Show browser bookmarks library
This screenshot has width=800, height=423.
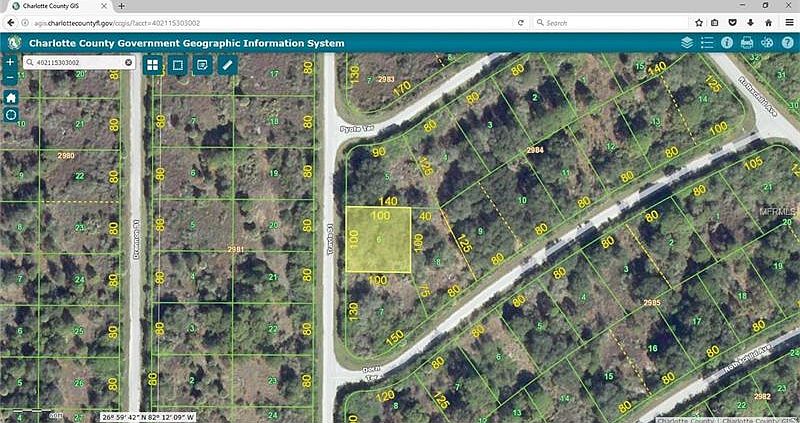[715, 23]
